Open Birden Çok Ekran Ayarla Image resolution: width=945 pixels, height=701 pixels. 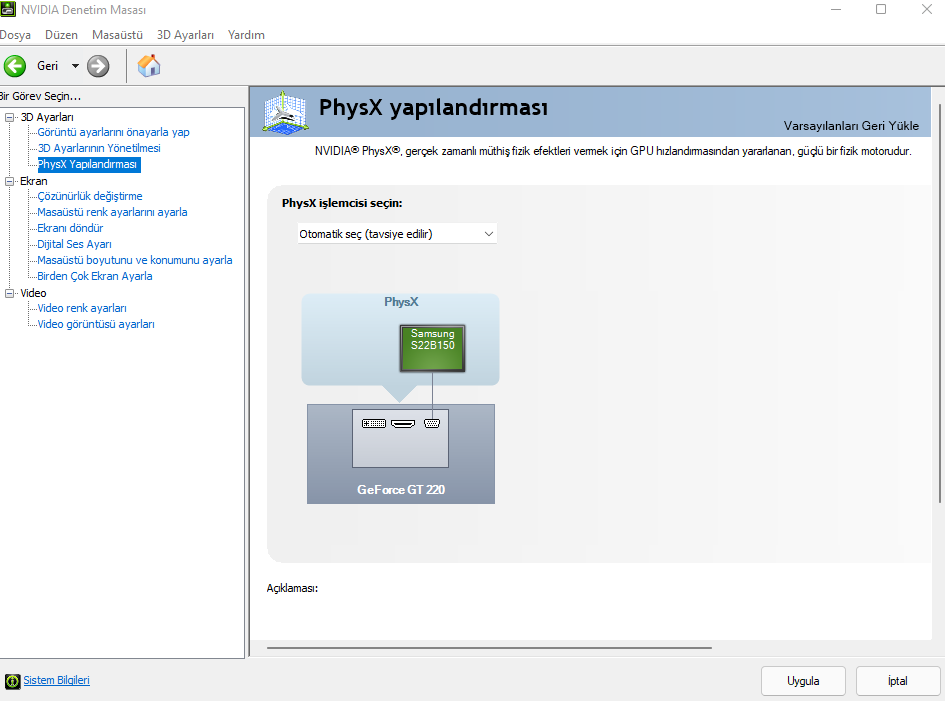[x=95, y=276]
